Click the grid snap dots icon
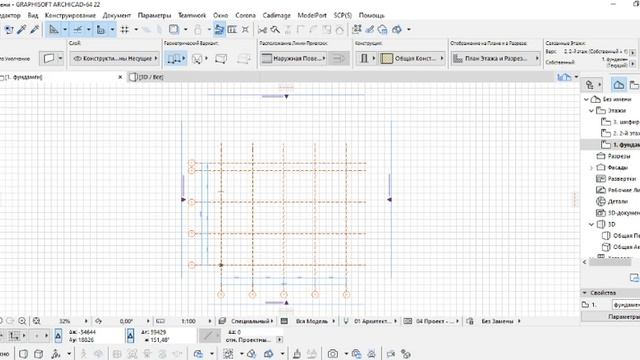This screenshot has height=360, width=640. click(125, 29)
